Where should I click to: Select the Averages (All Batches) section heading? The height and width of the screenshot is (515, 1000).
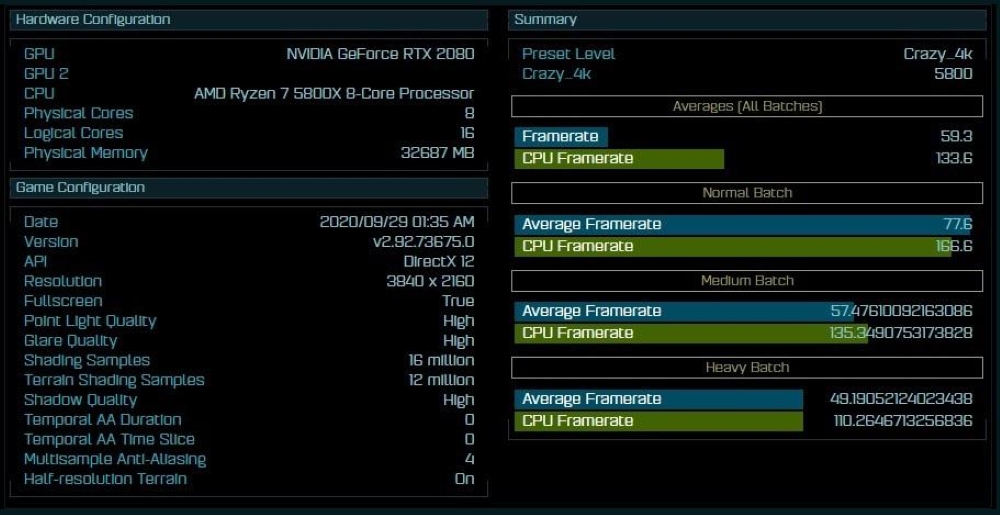[x=747, y=106]
